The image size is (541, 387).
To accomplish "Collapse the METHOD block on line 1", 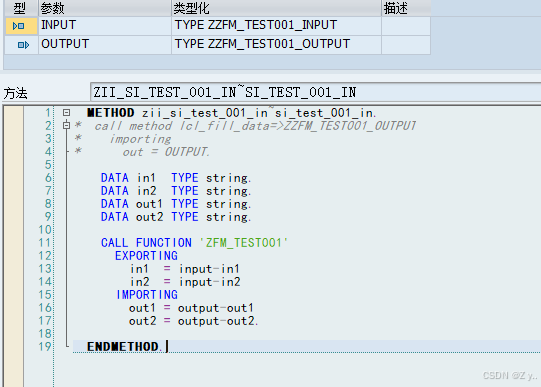I will click(67, 112).
